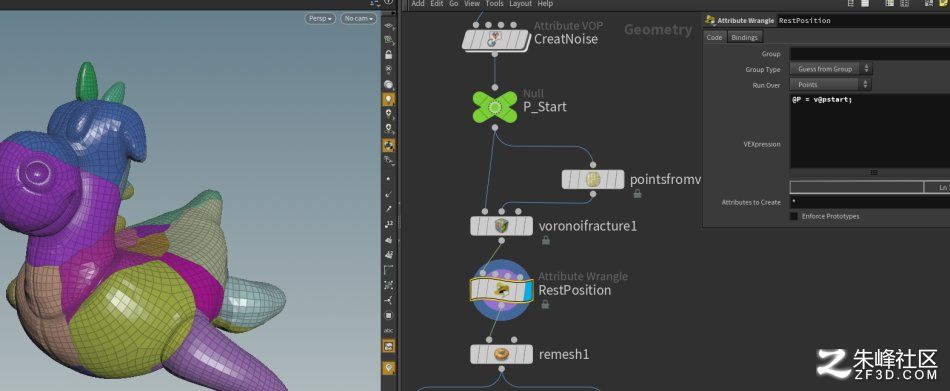Select the green P_Start null node
950x391 pixels.
[494, 108]
